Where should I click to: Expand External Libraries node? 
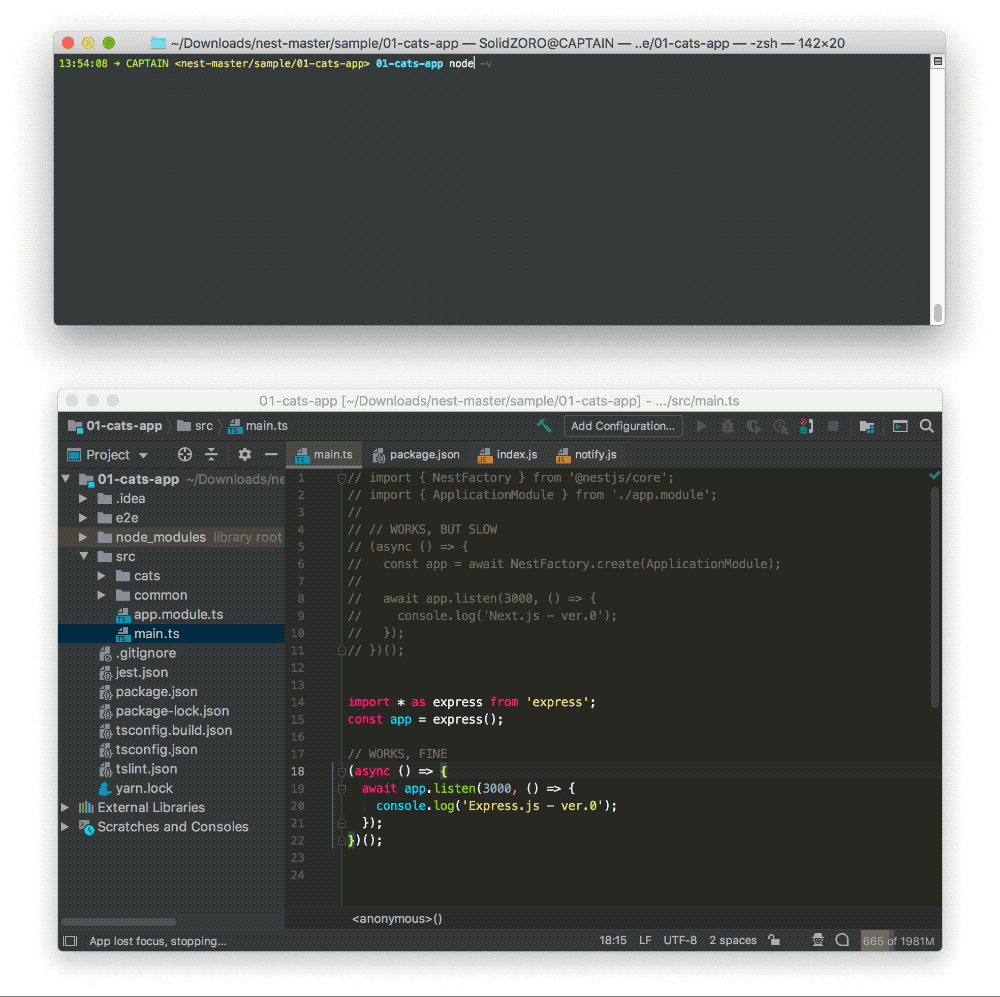tap(65, 807)
